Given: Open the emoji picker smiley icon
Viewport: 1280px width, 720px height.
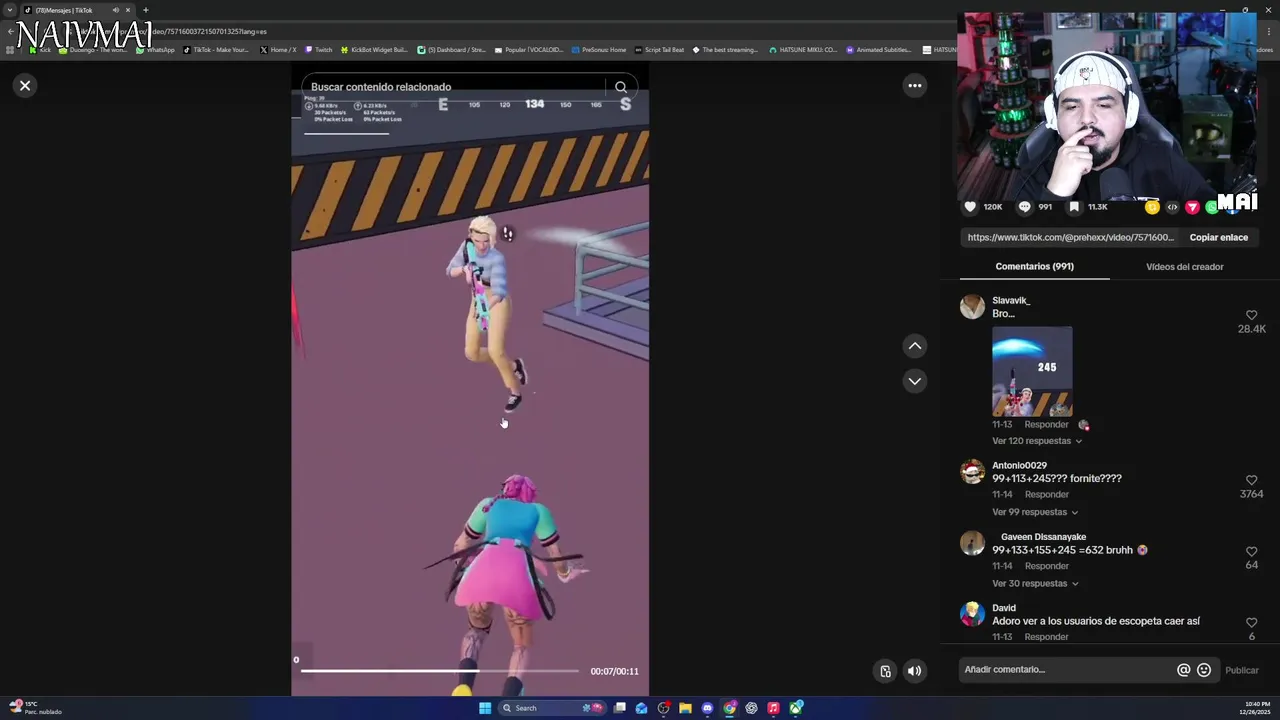Looking at the screenshot, I should coord(1204,670).
